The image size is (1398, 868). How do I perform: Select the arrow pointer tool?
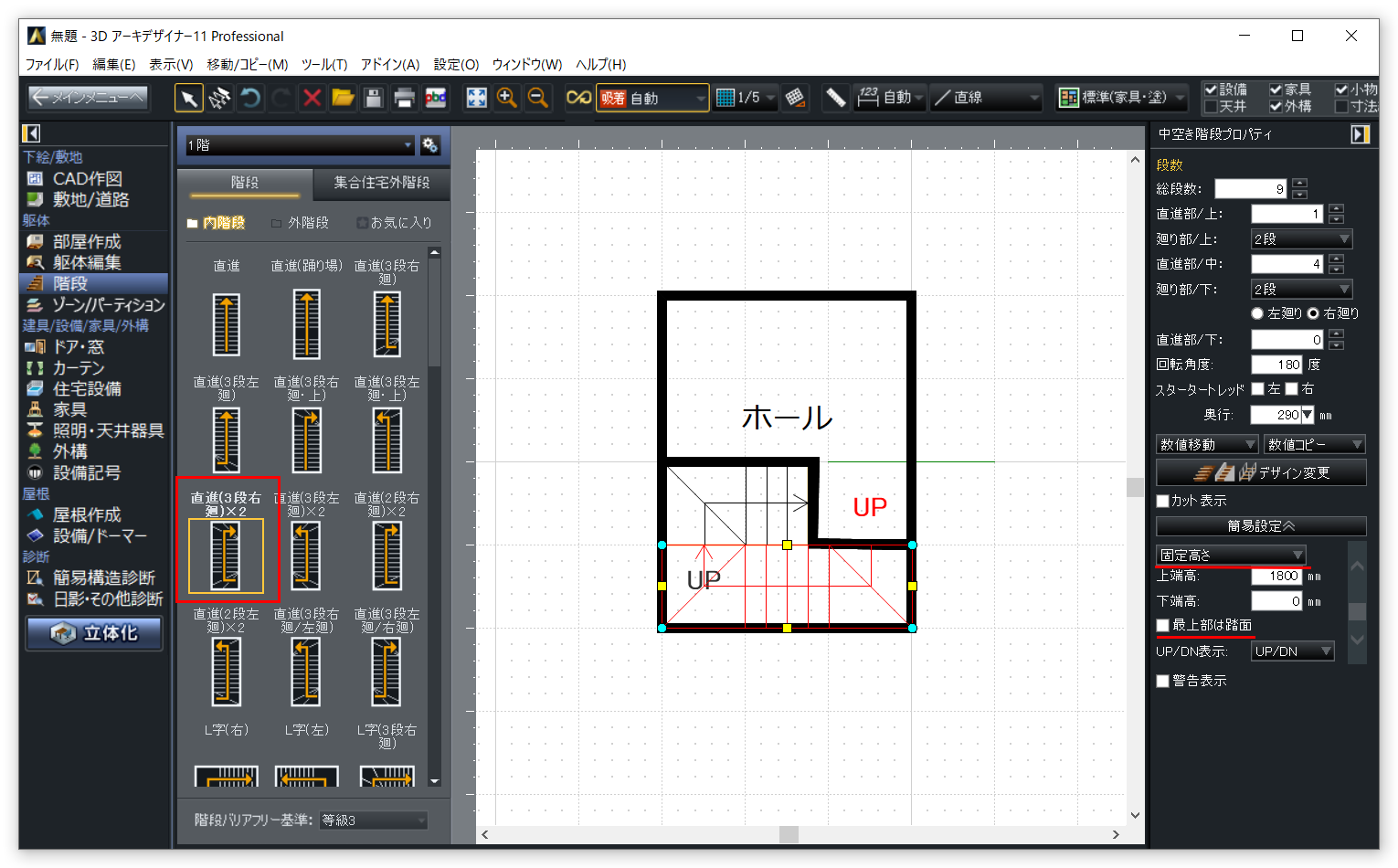pyautogui.click(x=189, y=98)
